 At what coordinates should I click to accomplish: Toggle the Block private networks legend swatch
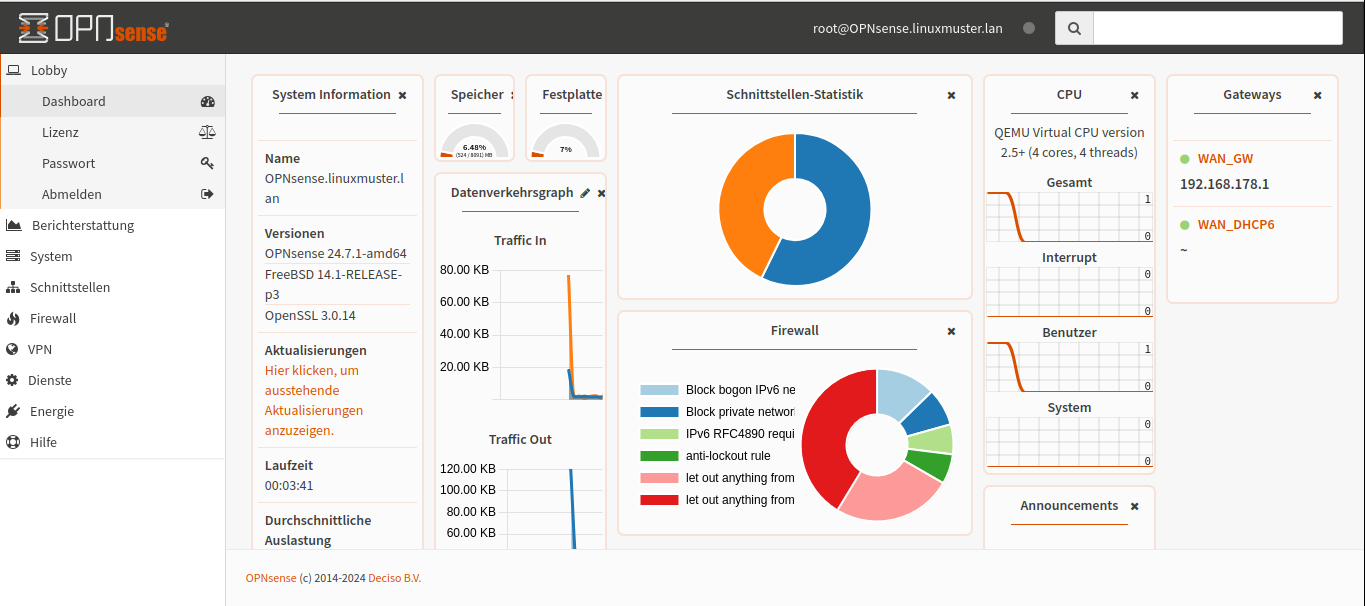point(659,412)
